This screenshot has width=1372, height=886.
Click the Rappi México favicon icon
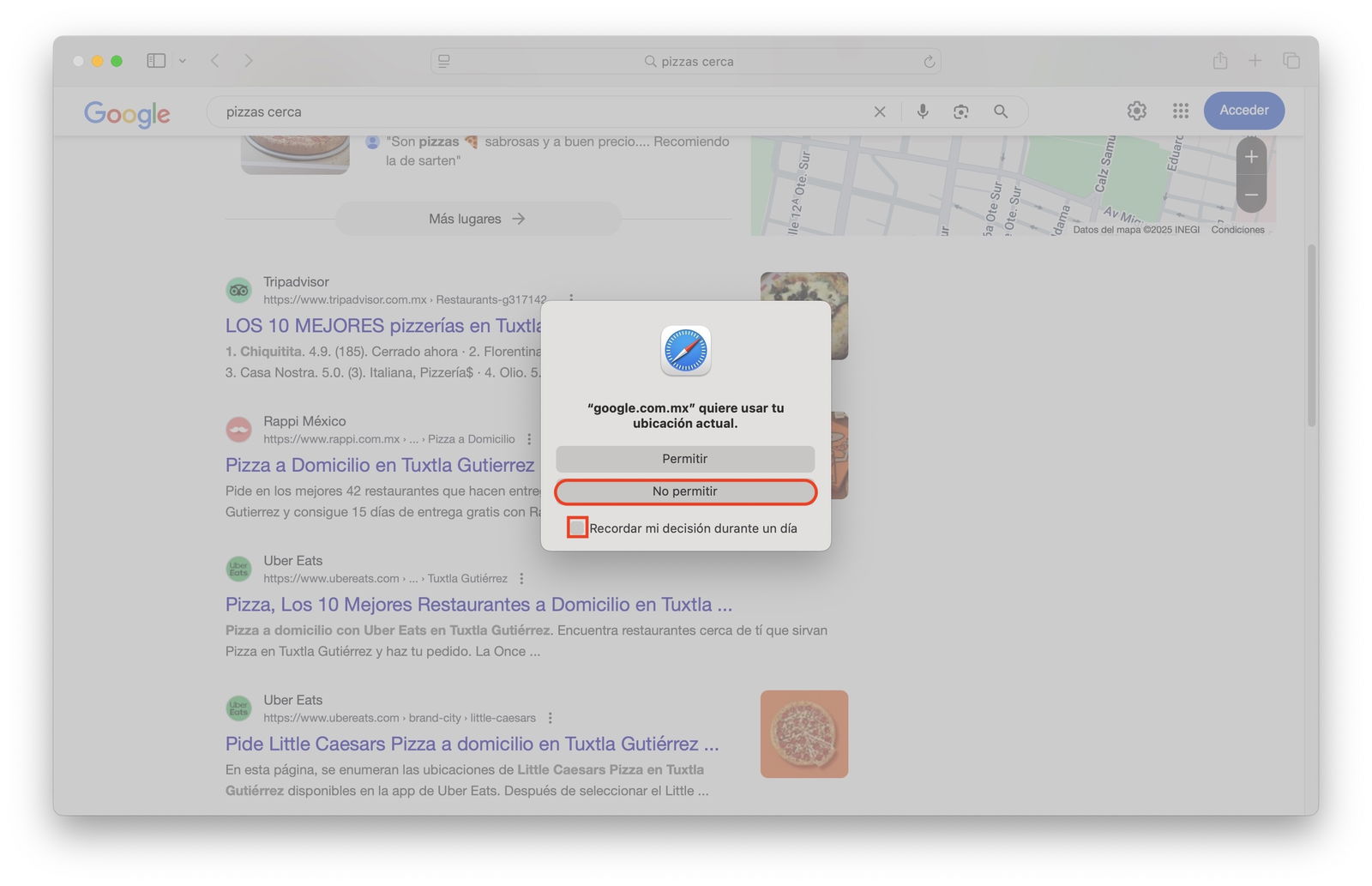coord(239,429)
